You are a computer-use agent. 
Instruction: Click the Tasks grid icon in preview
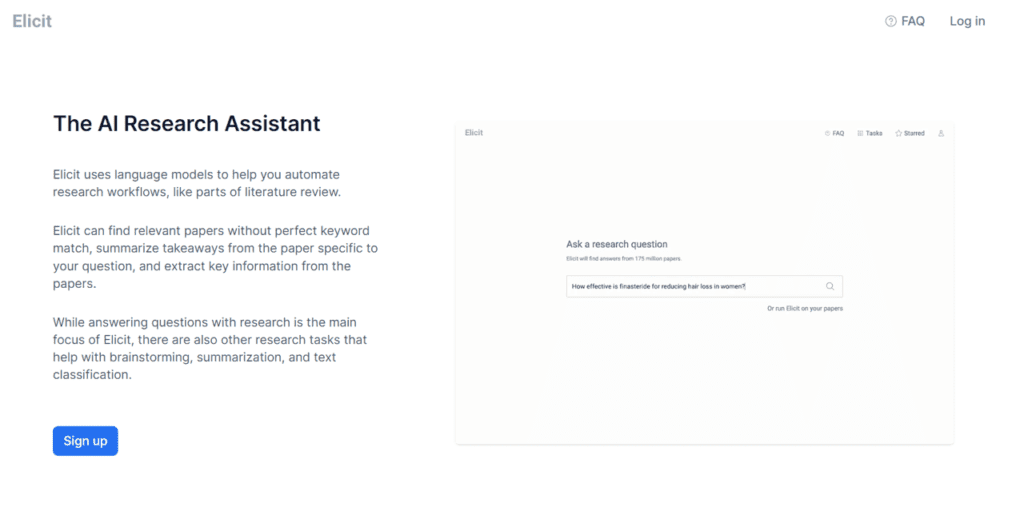pos(860,133)
